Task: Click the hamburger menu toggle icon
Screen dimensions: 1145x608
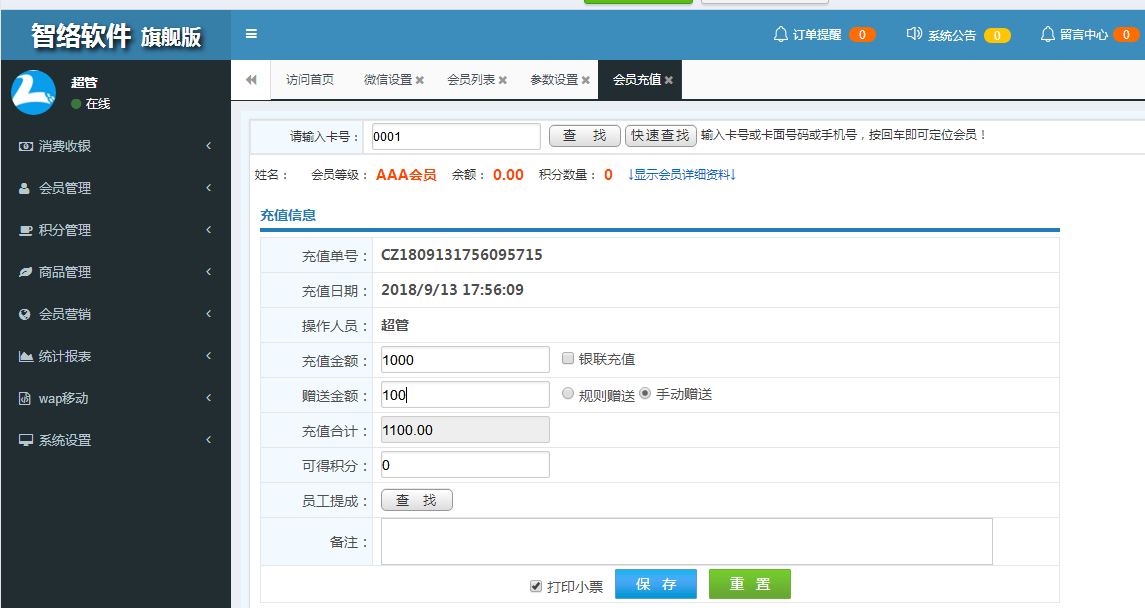Action: pos(251,34)
